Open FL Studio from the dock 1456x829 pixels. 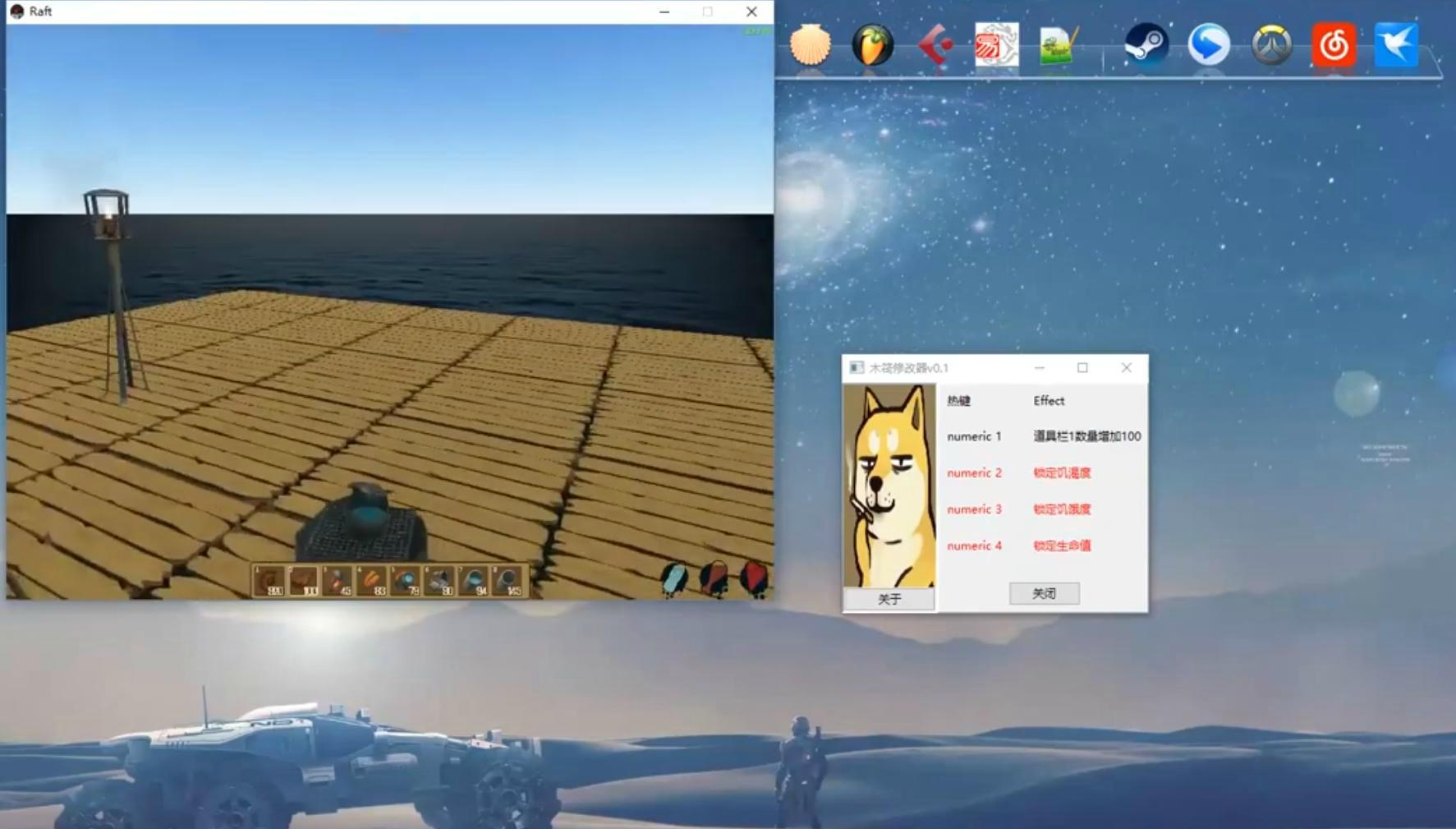point(872,44)
